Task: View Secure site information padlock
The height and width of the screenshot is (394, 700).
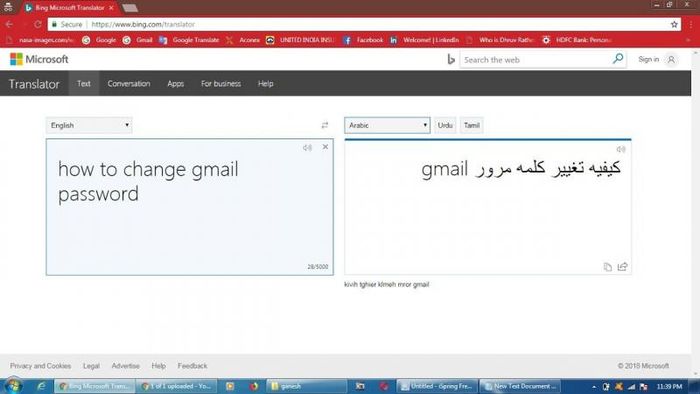Action: pos(54,24)
